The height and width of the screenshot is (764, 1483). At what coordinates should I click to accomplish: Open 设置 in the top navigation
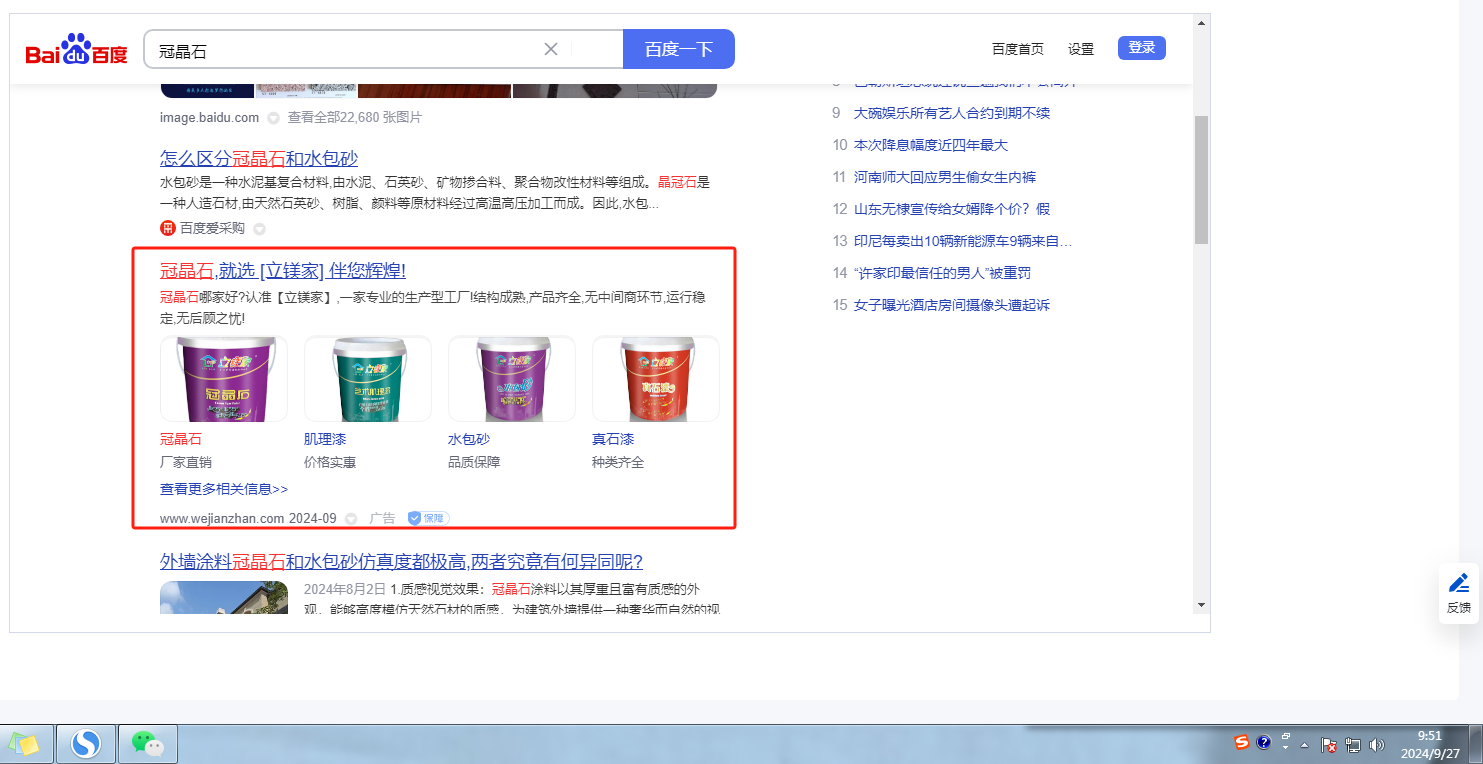pyautogui.click(x=1080, y=49)
